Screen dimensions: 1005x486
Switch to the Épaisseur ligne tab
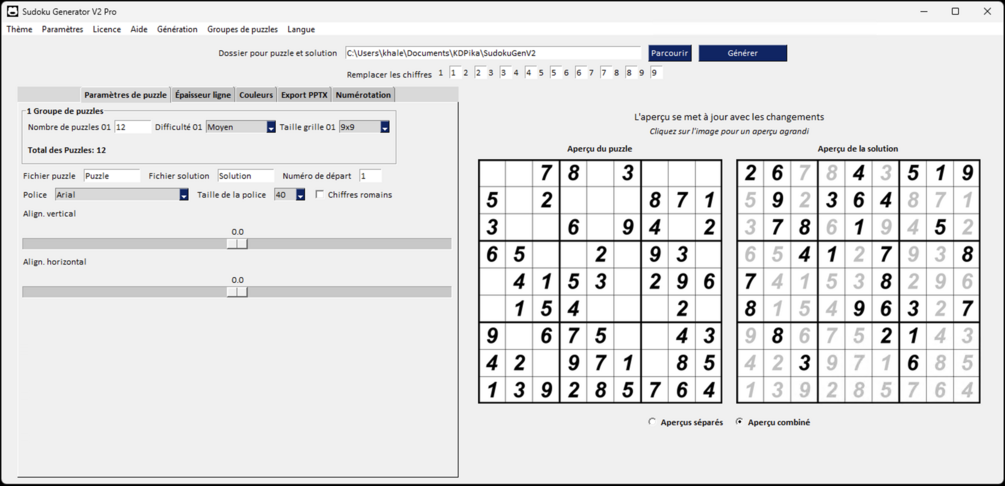tap(203, 95)
